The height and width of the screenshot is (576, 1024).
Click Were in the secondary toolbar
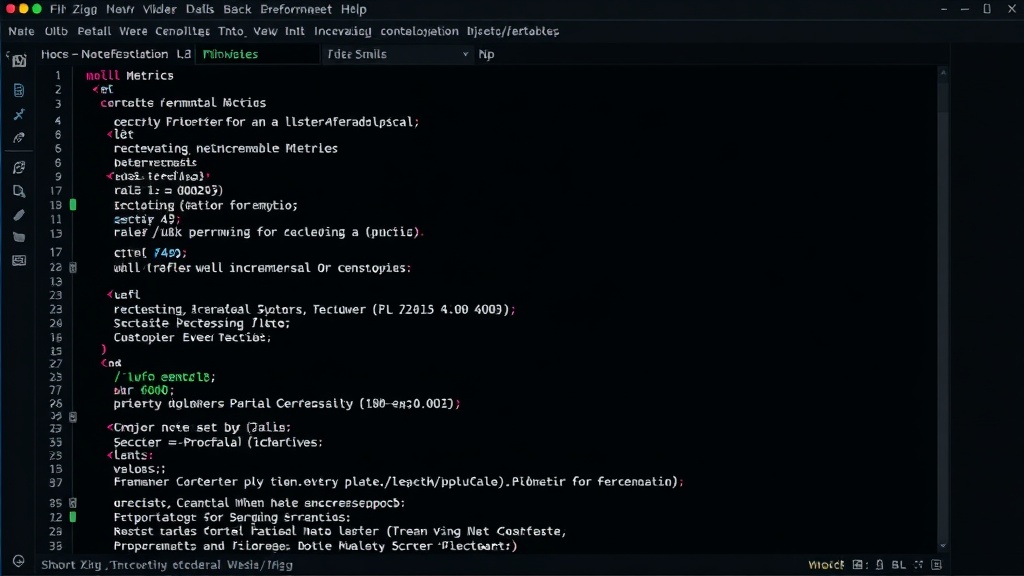point(133,31)
